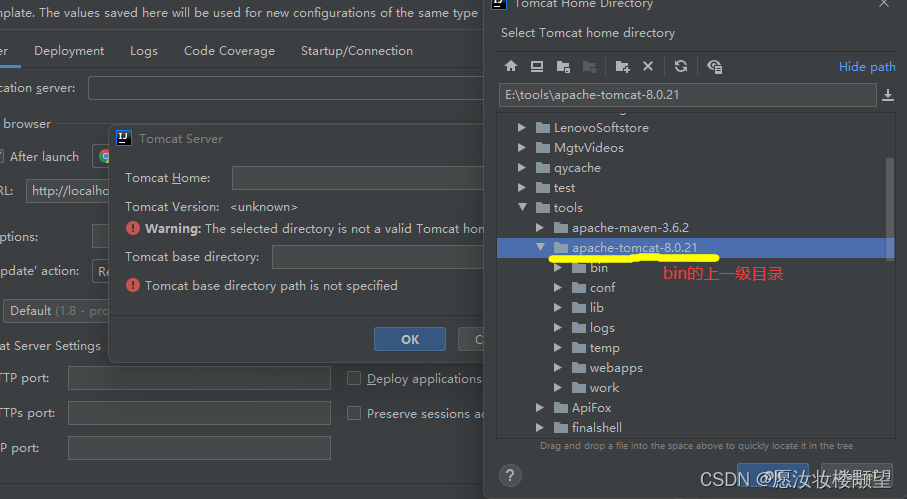Viewport: 907px width, 499px height.
Task: Open path history download arrow icon
Action: point(888,95)
